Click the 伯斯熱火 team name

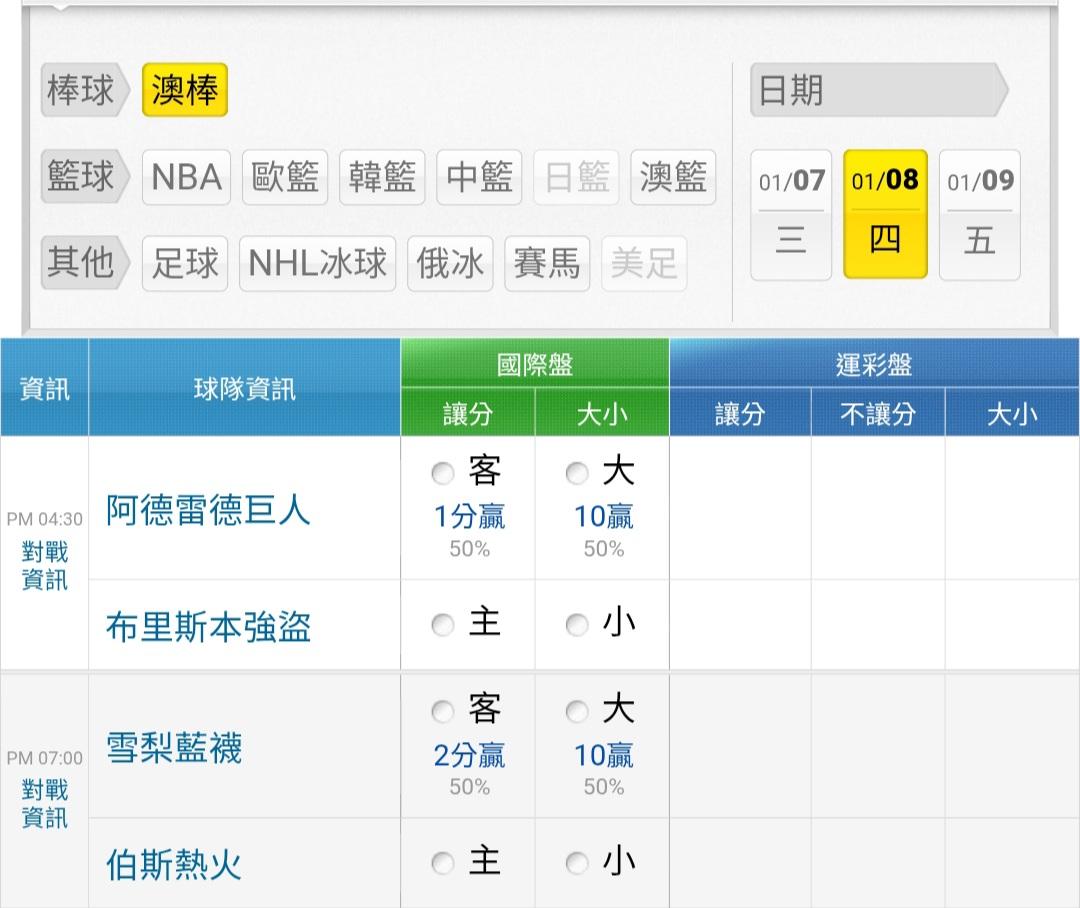(174, 864)
